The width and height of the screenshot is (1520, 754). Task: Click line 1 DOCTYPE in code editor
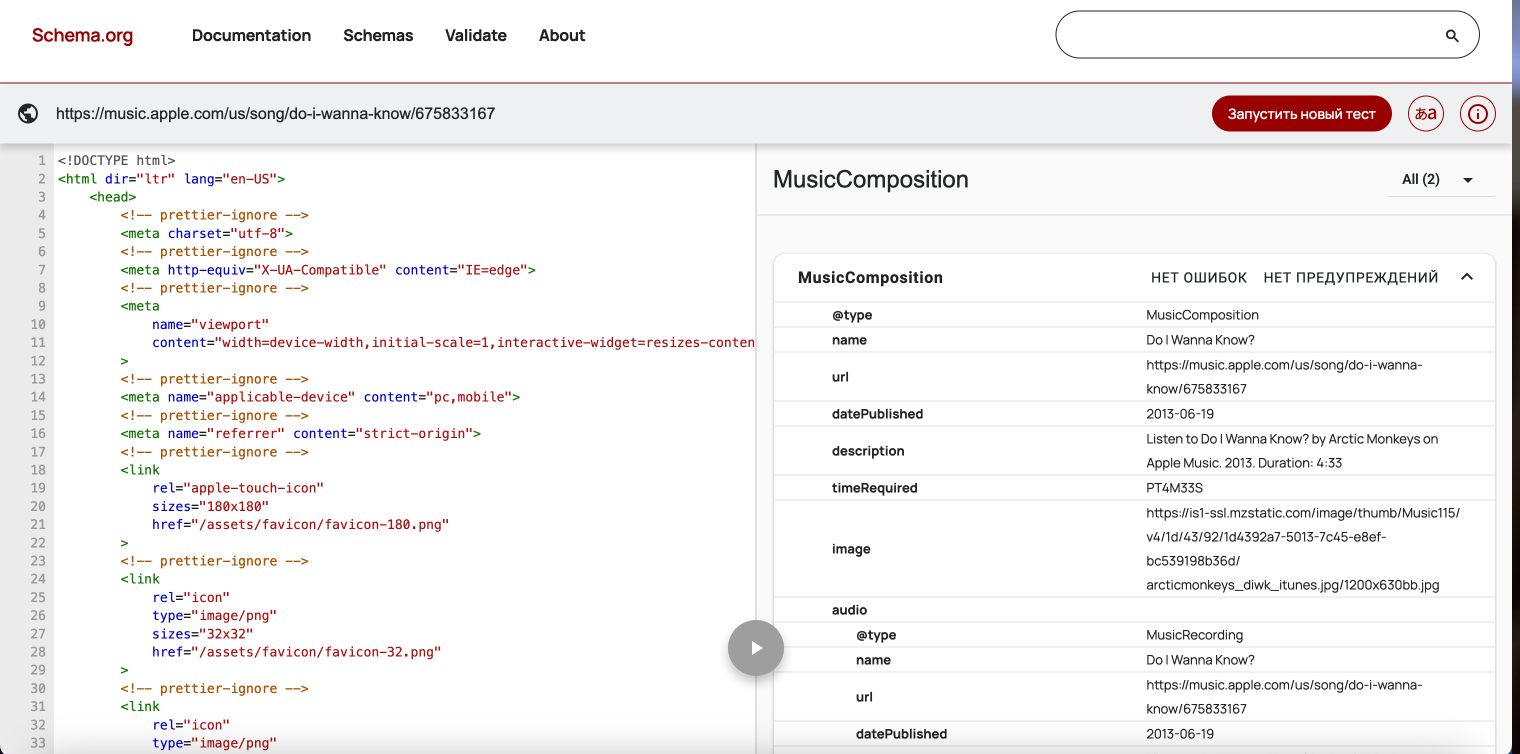click(x=116, y=160)
